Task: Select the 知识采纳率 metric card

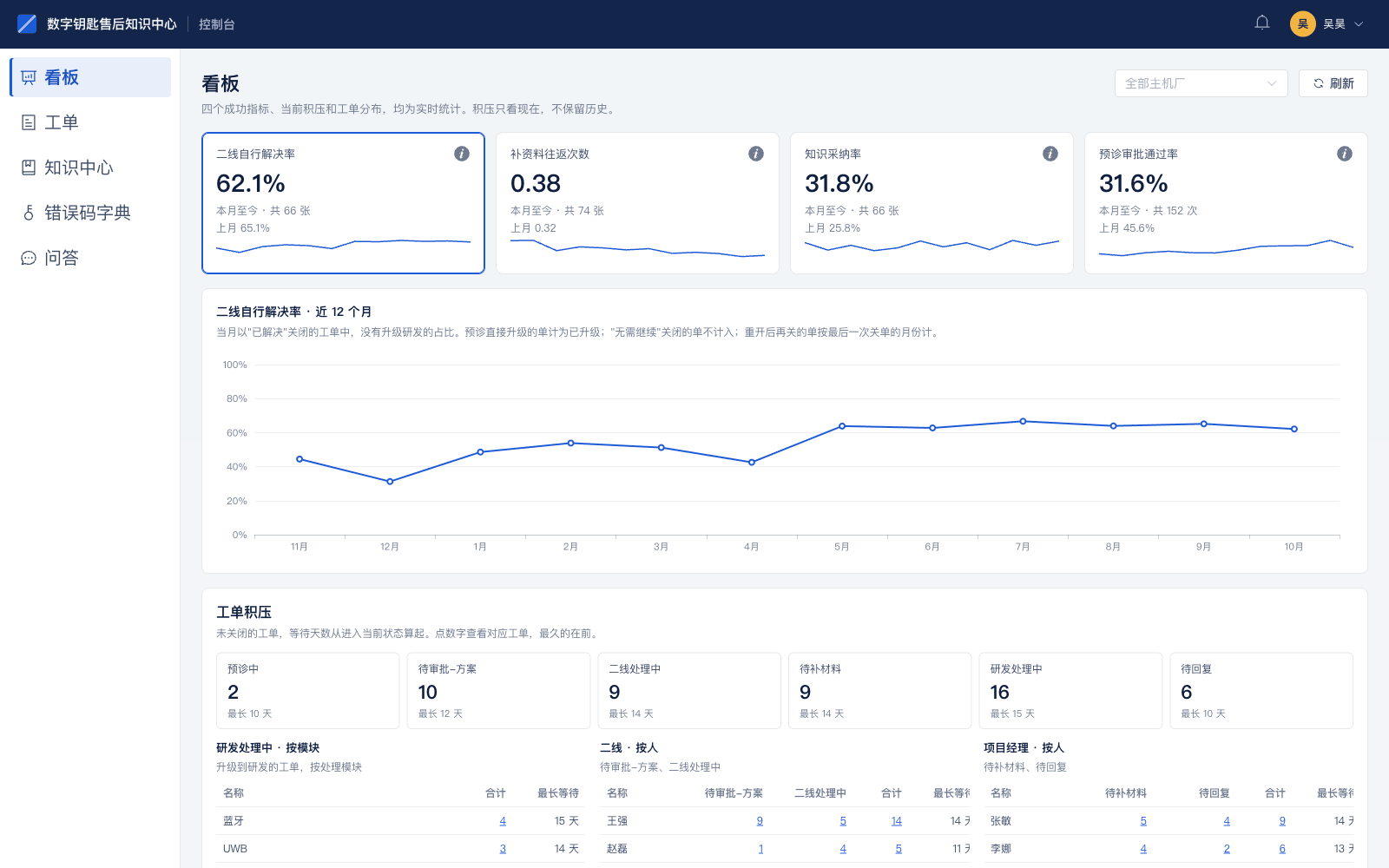Action: point(931,203)
